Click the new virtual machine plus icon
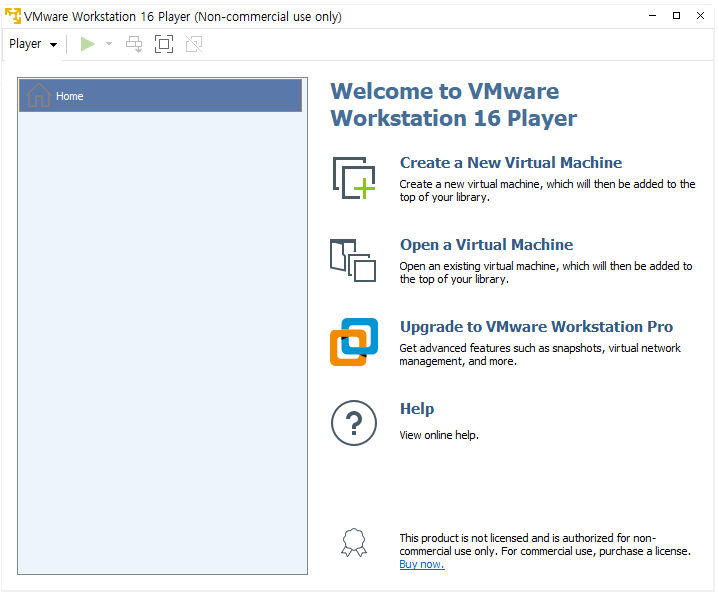Image resolution: width=719 pixels, height=597 pixels. tap(354, 178)
